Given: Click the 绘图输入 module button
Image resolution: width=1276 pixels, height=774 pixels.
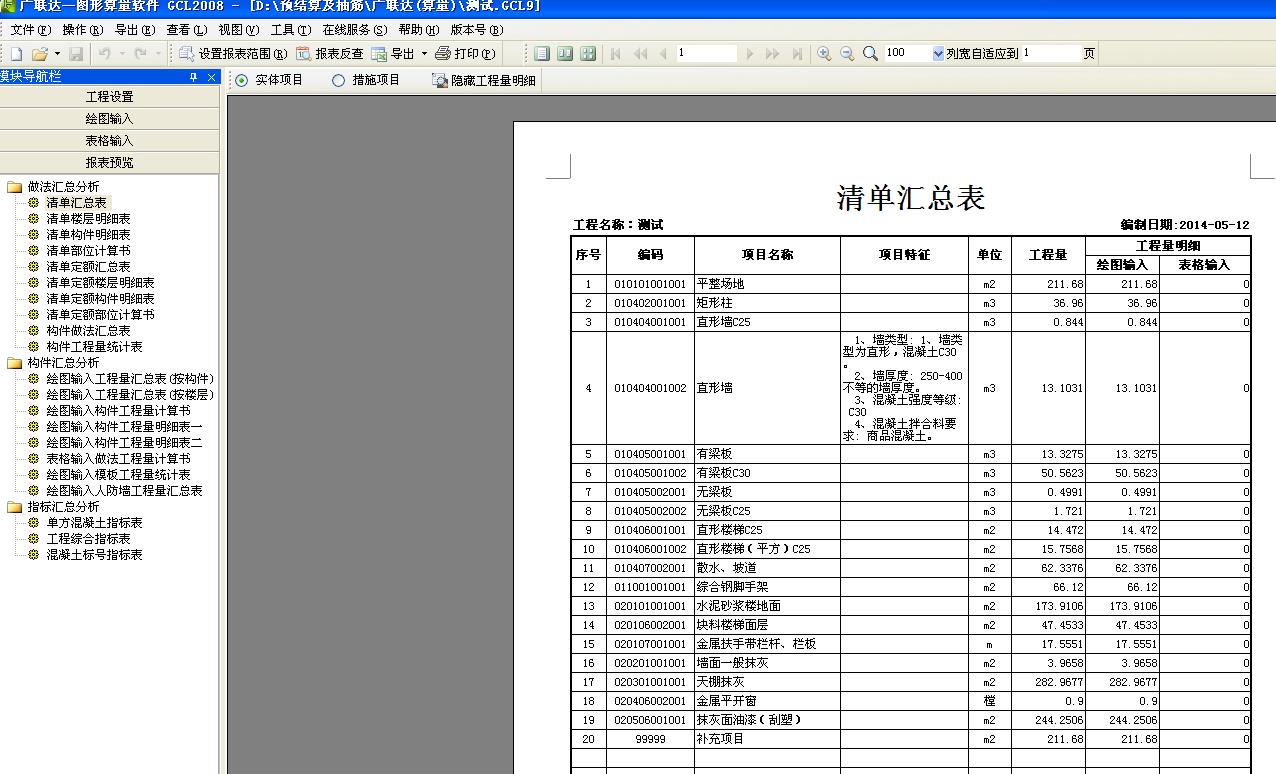Looking at the screenshot, I should click(x=109, y=119).
